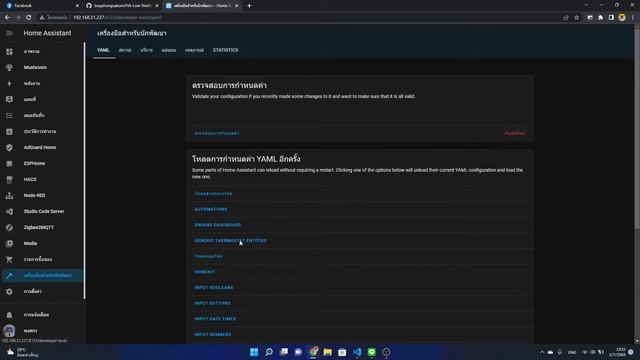The height and width of the screenshot is (360, 640).
Task: Switch to the fourth developer tools tab
Action: [169, 50]
